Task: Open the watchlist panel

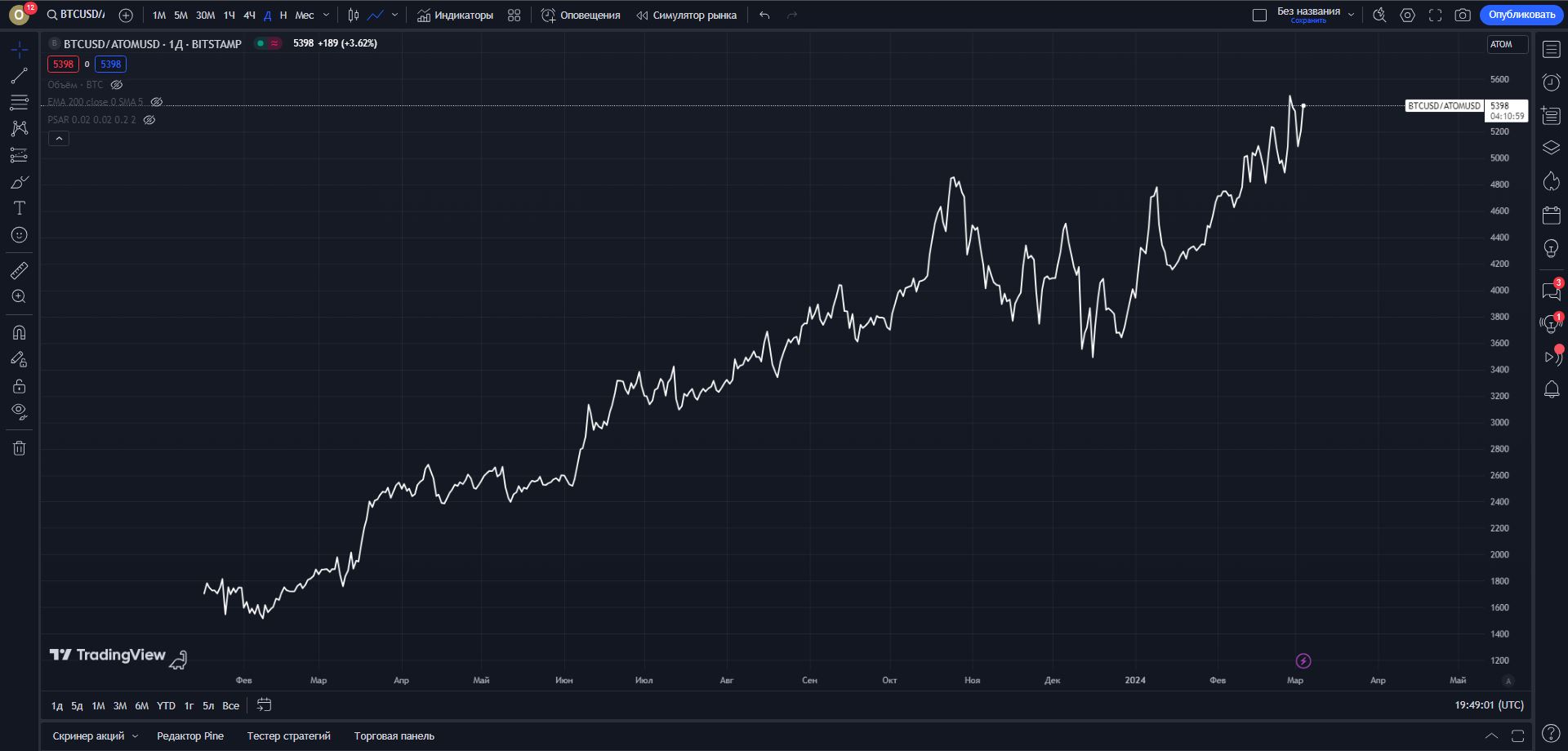Action: (1551, 50)
